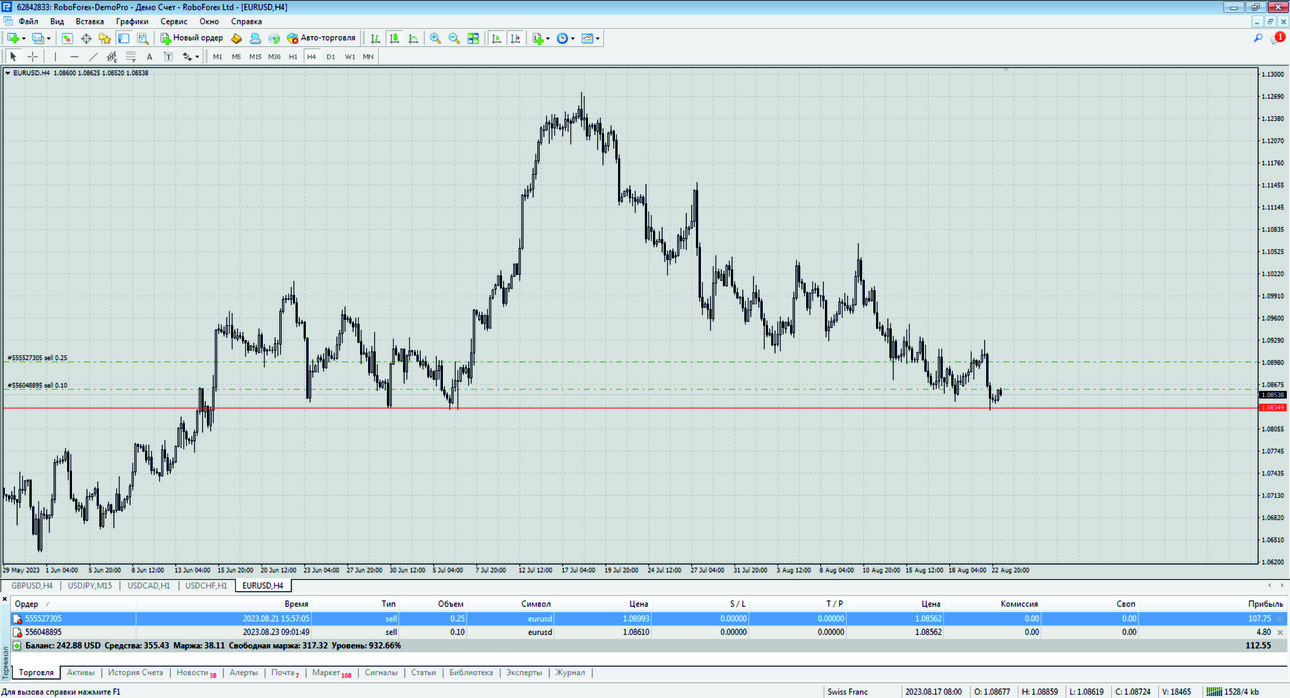Select the horizontal line drawing tool
The height and width of the screenshot is (698, 1290).
(x=74, y=56)
